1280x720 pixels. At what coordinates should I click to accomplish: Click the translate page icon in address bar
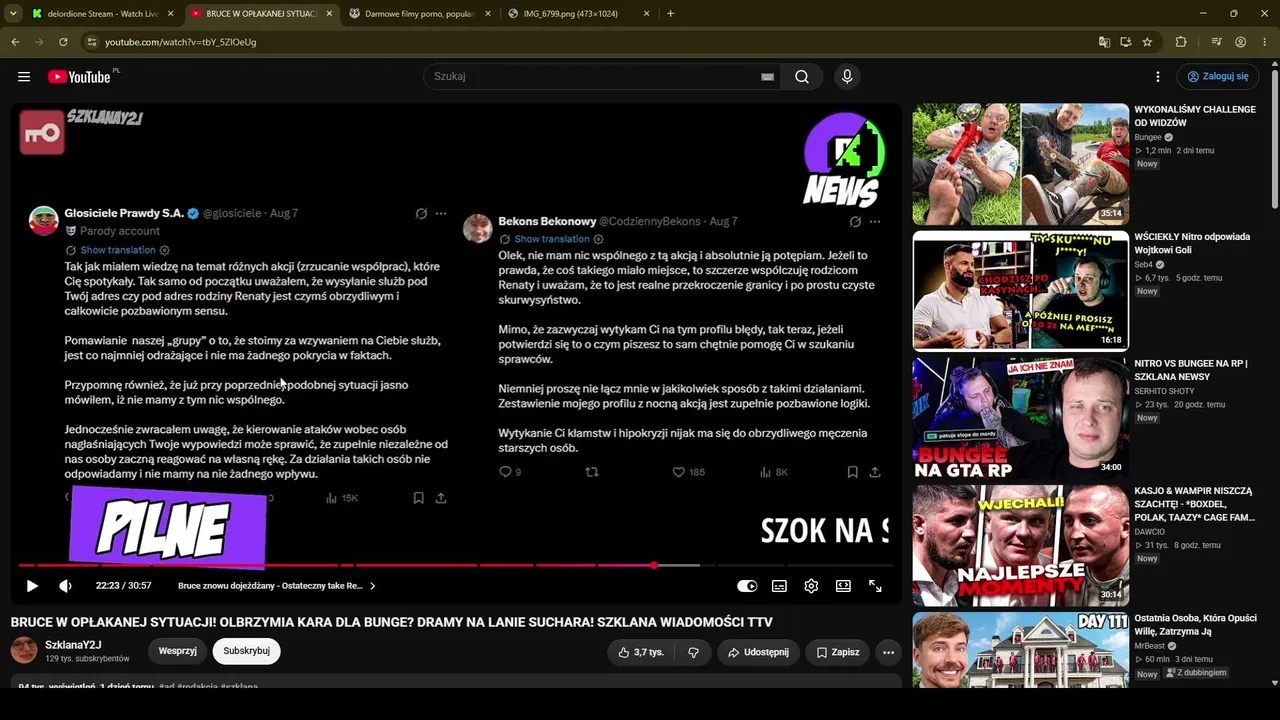pos(1104,42)
